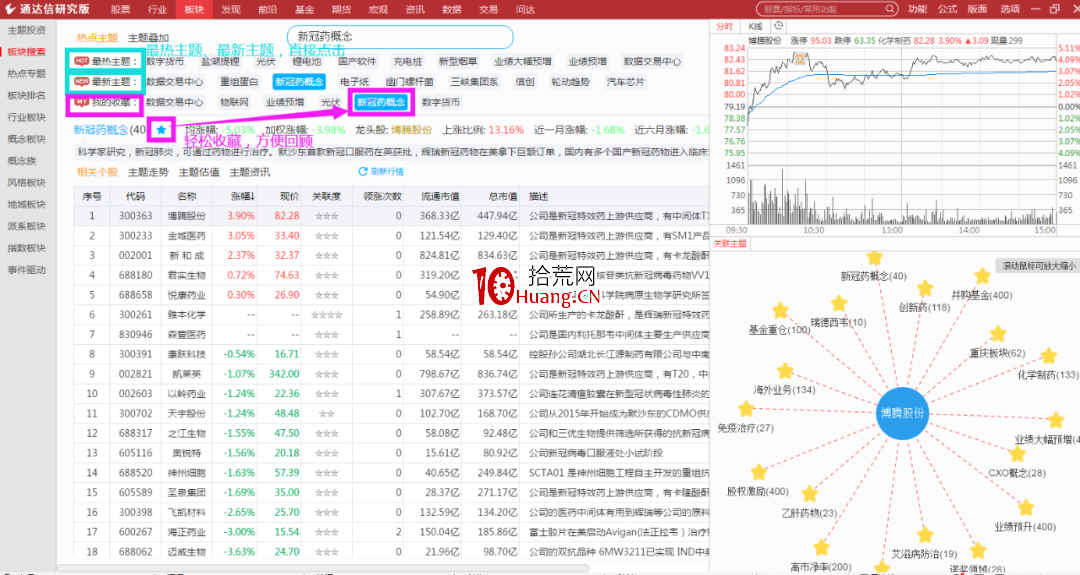Select the star node 艾滋病防治(19)
This screenshot has width=1080, height=575.
(x=924, y=535)
